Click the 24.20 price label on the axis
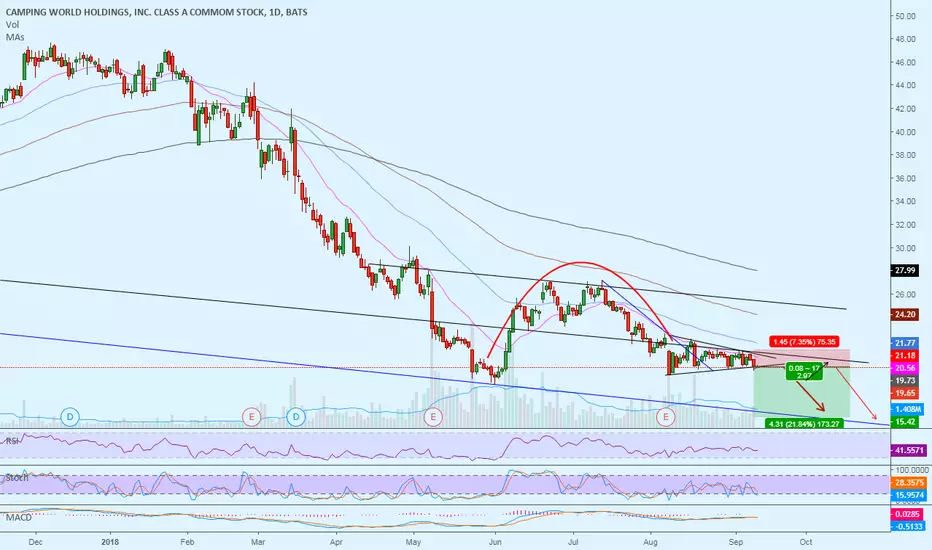Image resolution: width=932 pixels, height=550 pixels. [905, 315]
